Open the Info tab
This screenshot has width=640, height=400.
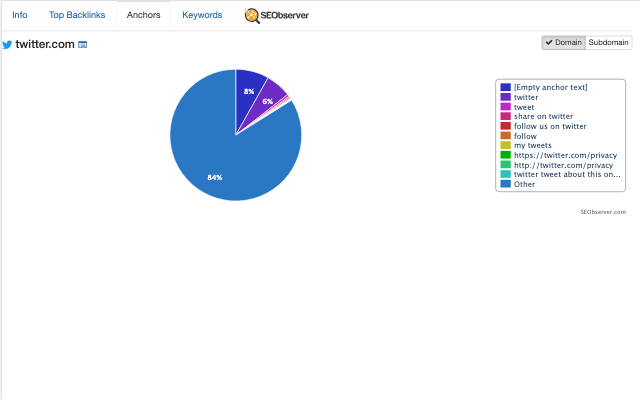pyautogui.click(x=20, y=15)
